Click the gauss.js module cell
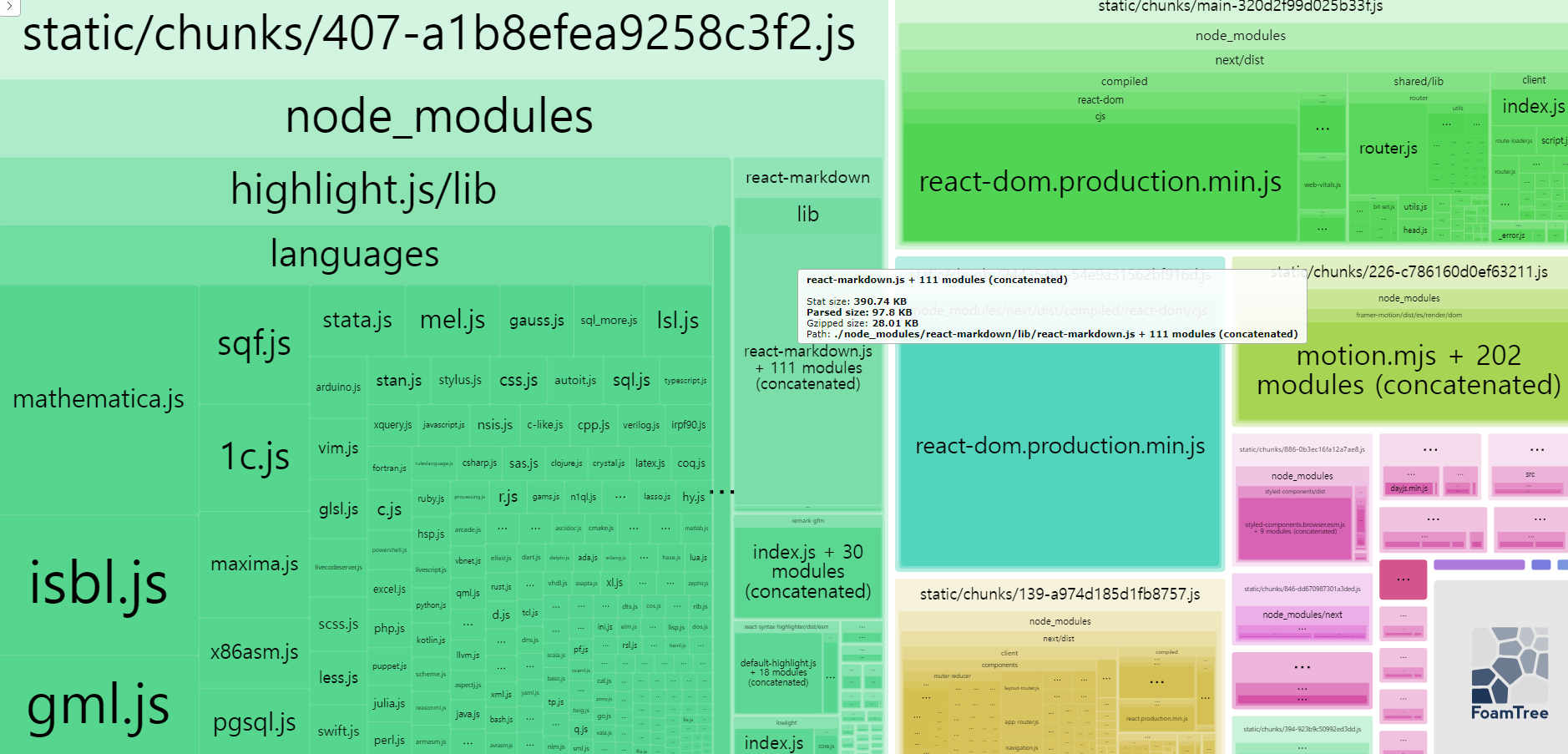 (537, 321)
